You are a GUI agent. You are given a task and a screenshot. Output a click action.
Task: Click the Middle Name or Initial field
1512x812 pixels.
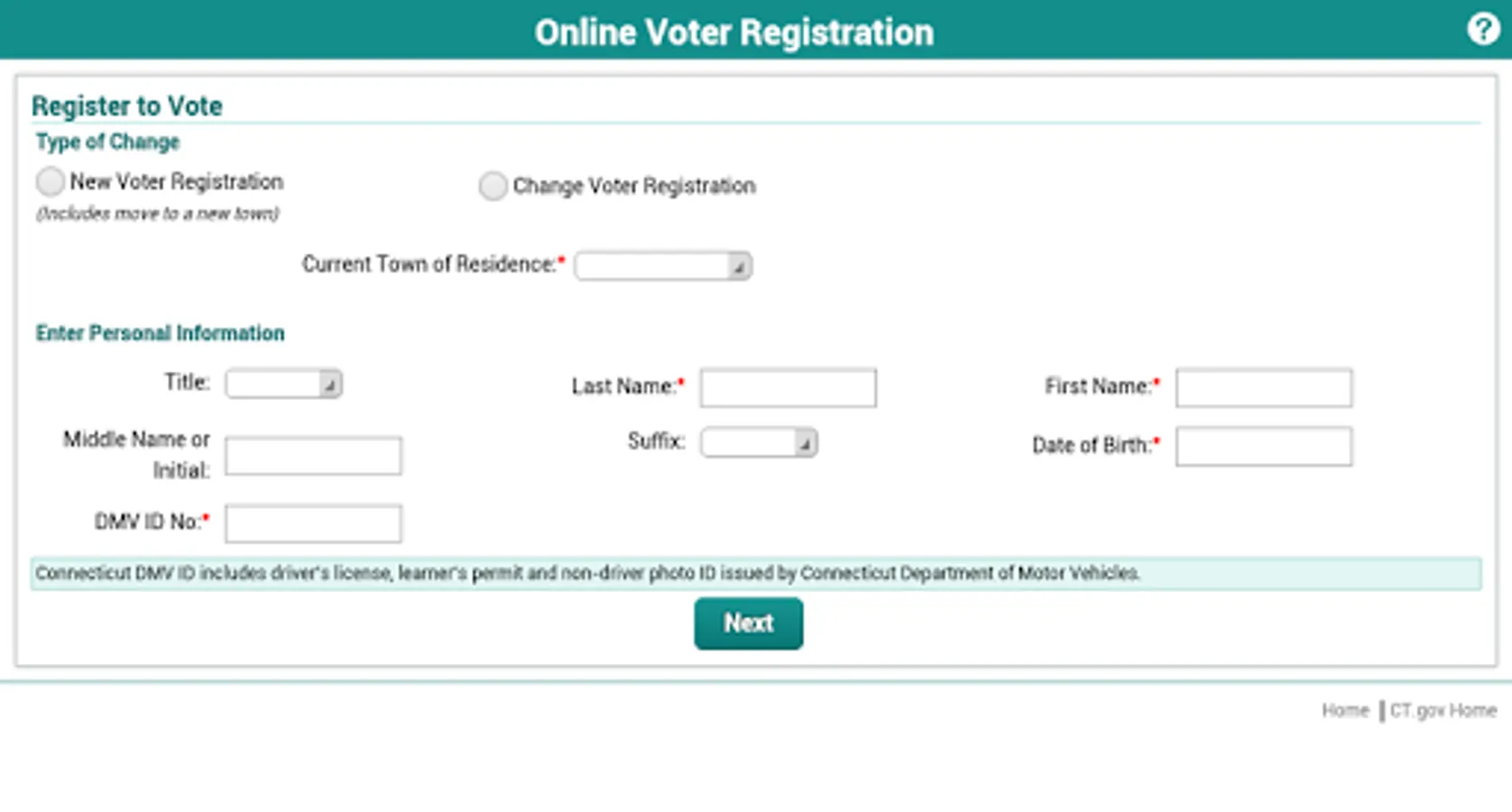pyautogui.click(x=313, y=457)
